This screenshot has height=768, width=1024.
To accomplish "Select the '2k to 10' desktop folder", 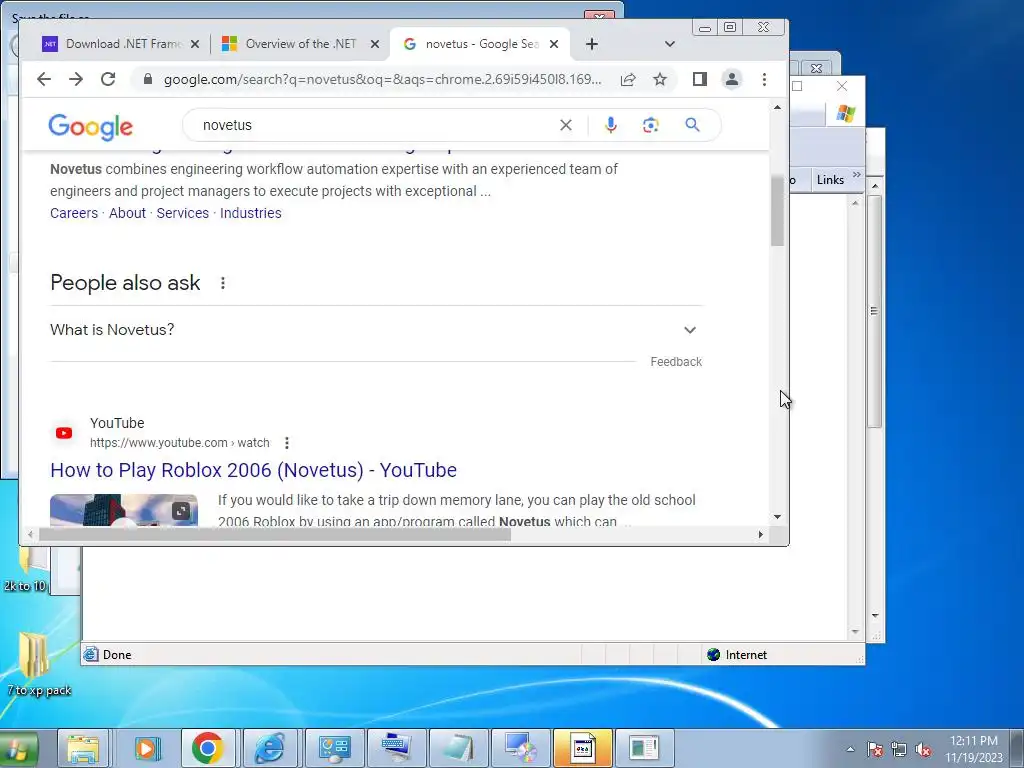I will click(x=25, y=569).
